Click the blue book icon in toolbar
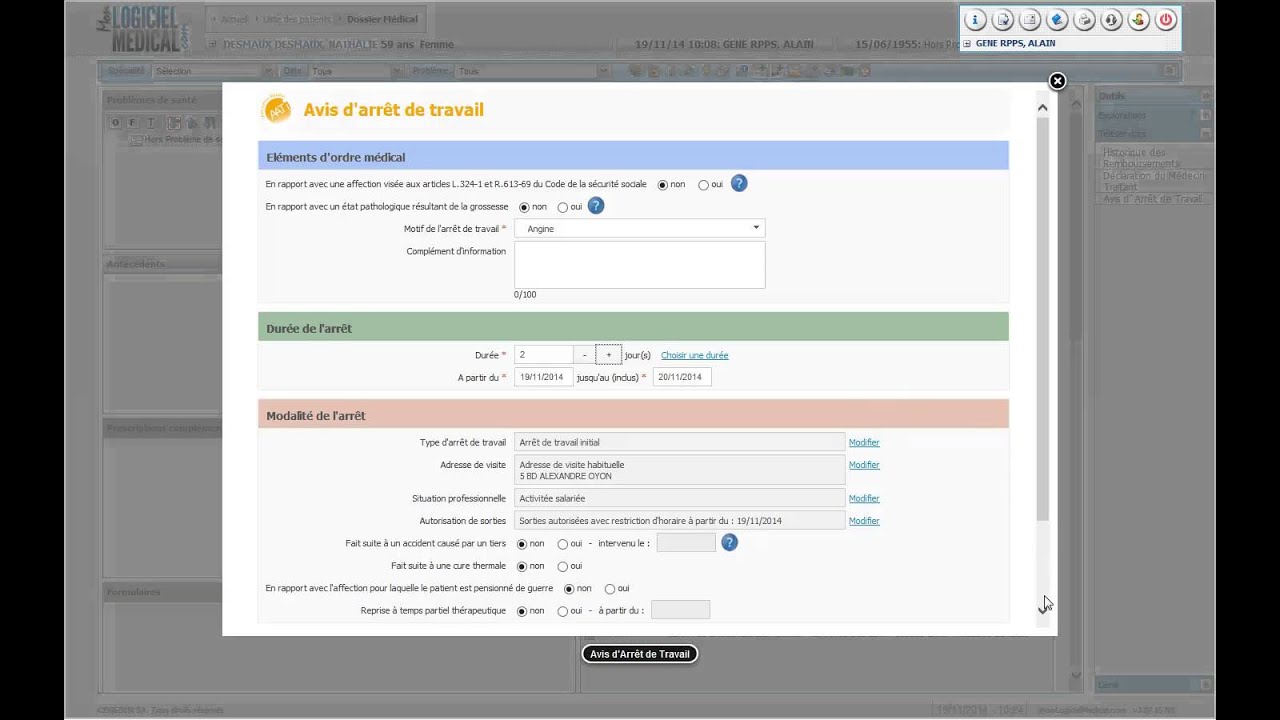 [x=1057, y=20]
